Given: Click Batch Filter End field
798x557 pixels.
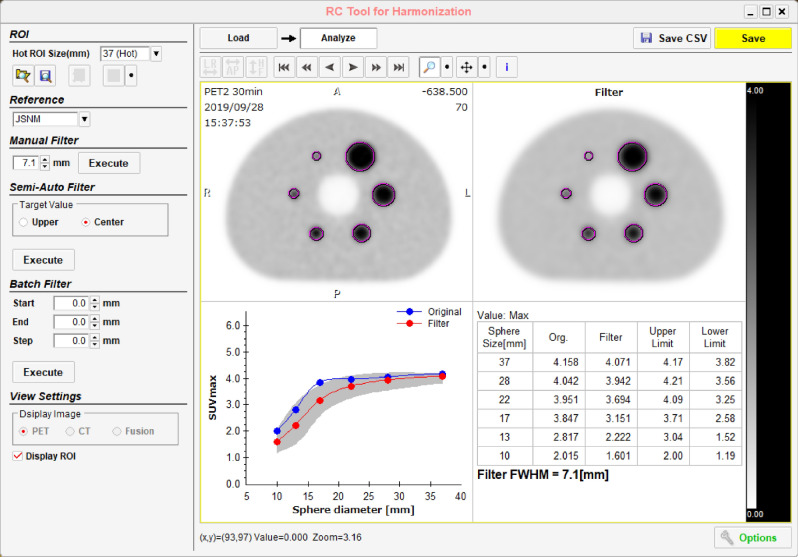Looking at the screenshot, I should pyautogui.click(x=72, y=322).
